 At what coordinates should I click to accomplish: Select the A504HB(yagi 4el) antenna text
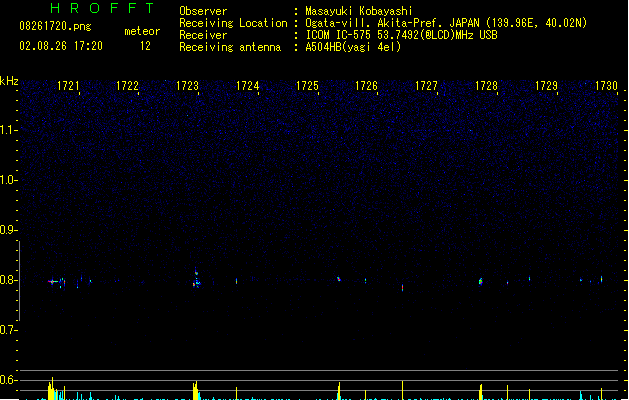pos(353,47)
